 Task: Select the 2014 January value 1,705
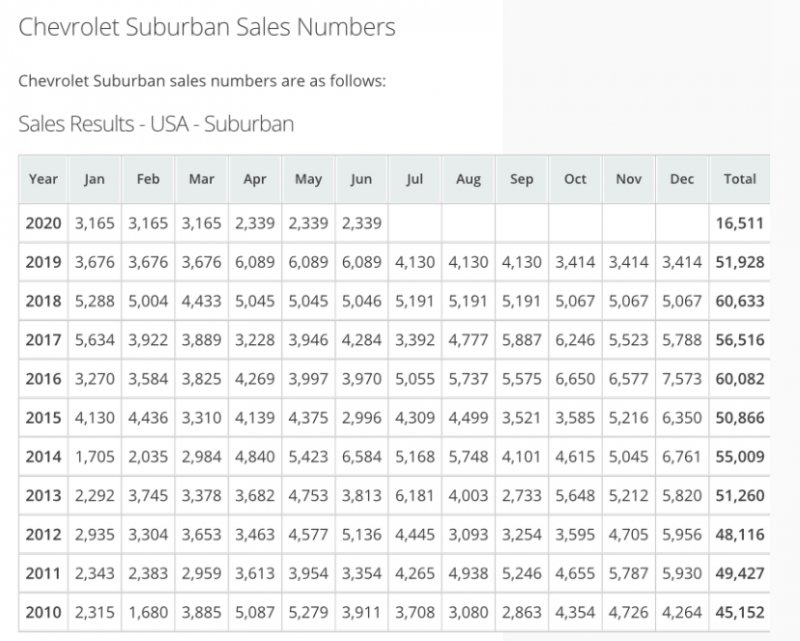pos(94,457)
